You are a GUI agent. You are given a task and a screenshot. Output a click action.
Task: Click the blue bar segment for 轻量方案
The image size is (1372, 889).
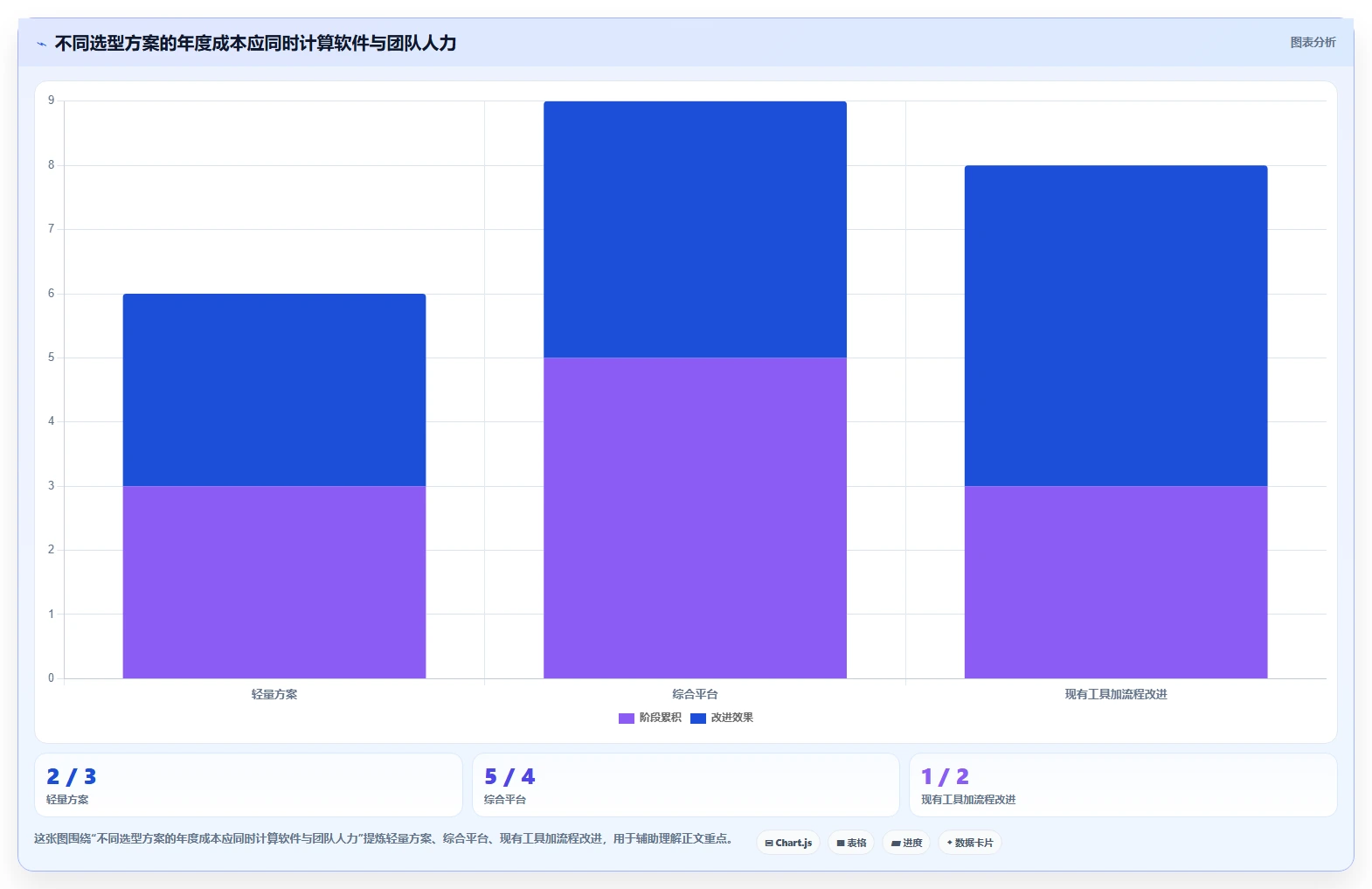274,390
